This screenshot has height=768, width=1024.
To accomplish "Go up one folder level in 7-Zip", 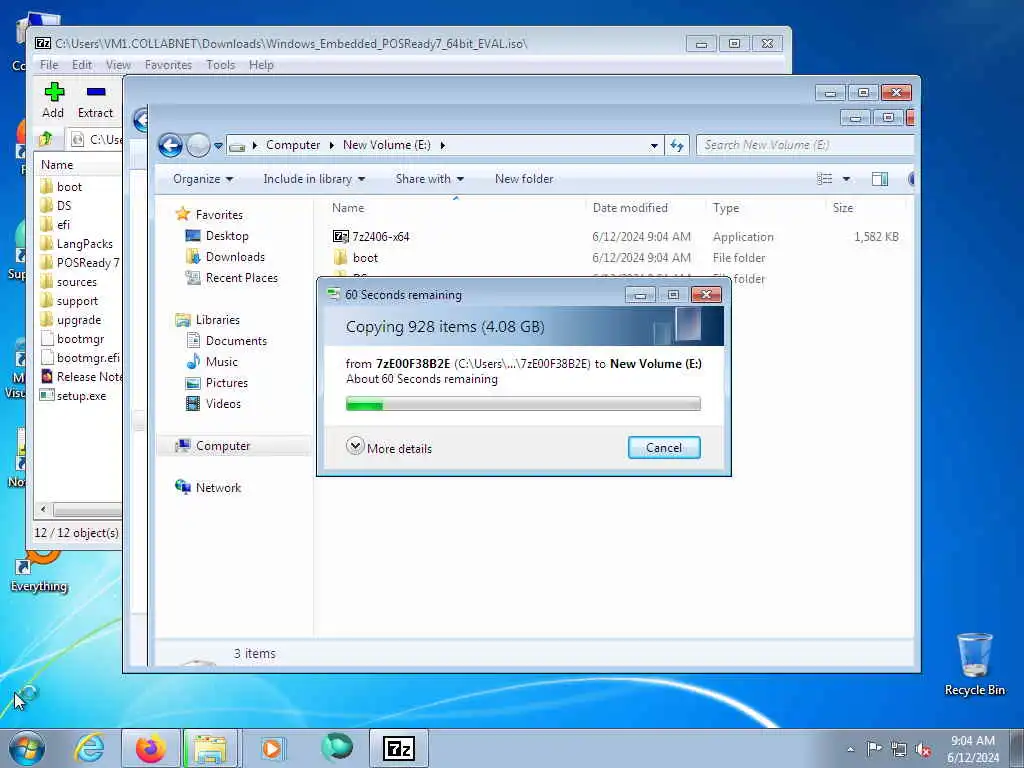I will pyautogui.click(x=46, y=139).
